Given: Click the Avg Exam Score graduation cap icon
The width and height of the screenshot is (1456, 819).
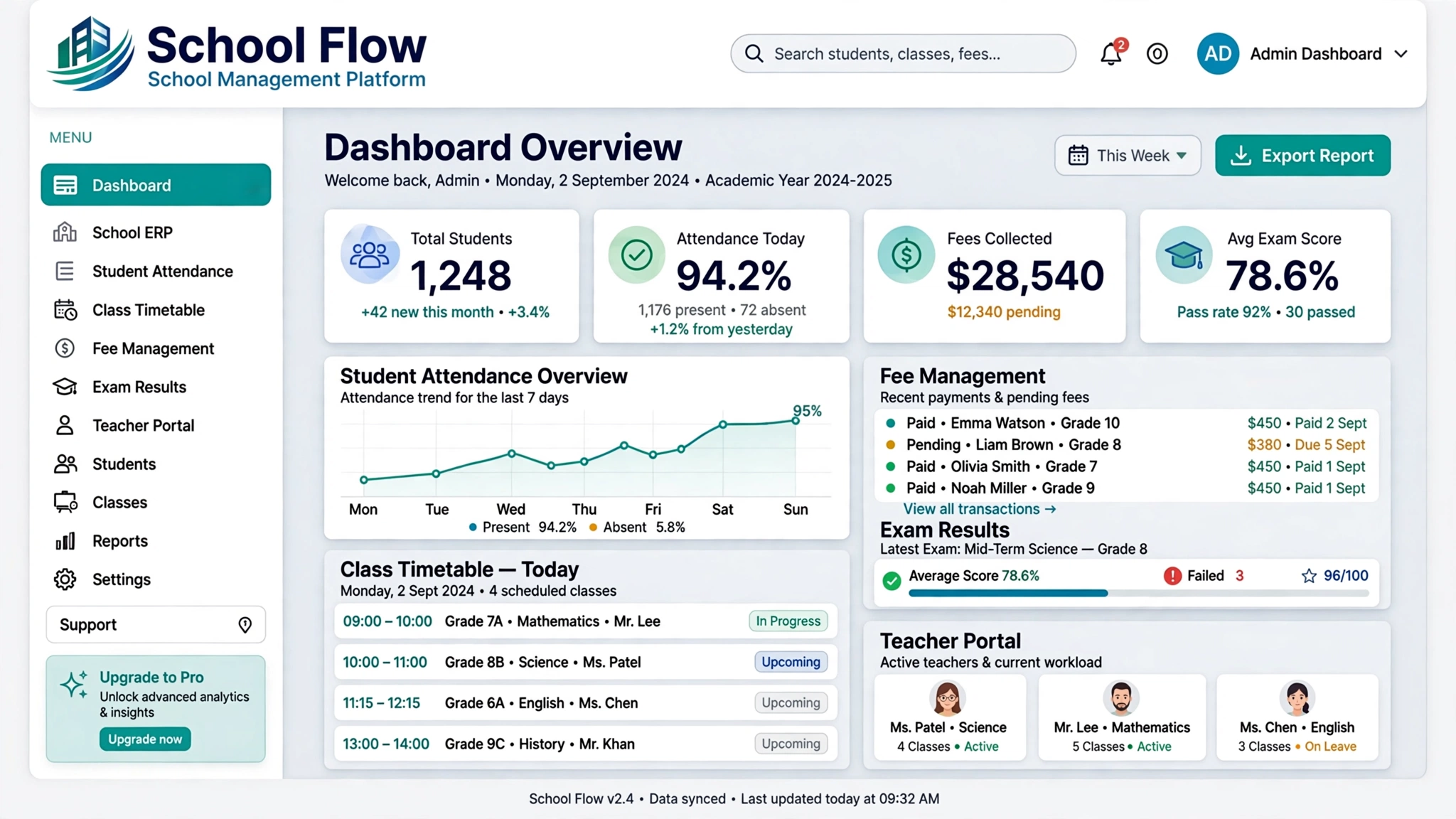Looking at the screenshot, I should (1184, 255).
